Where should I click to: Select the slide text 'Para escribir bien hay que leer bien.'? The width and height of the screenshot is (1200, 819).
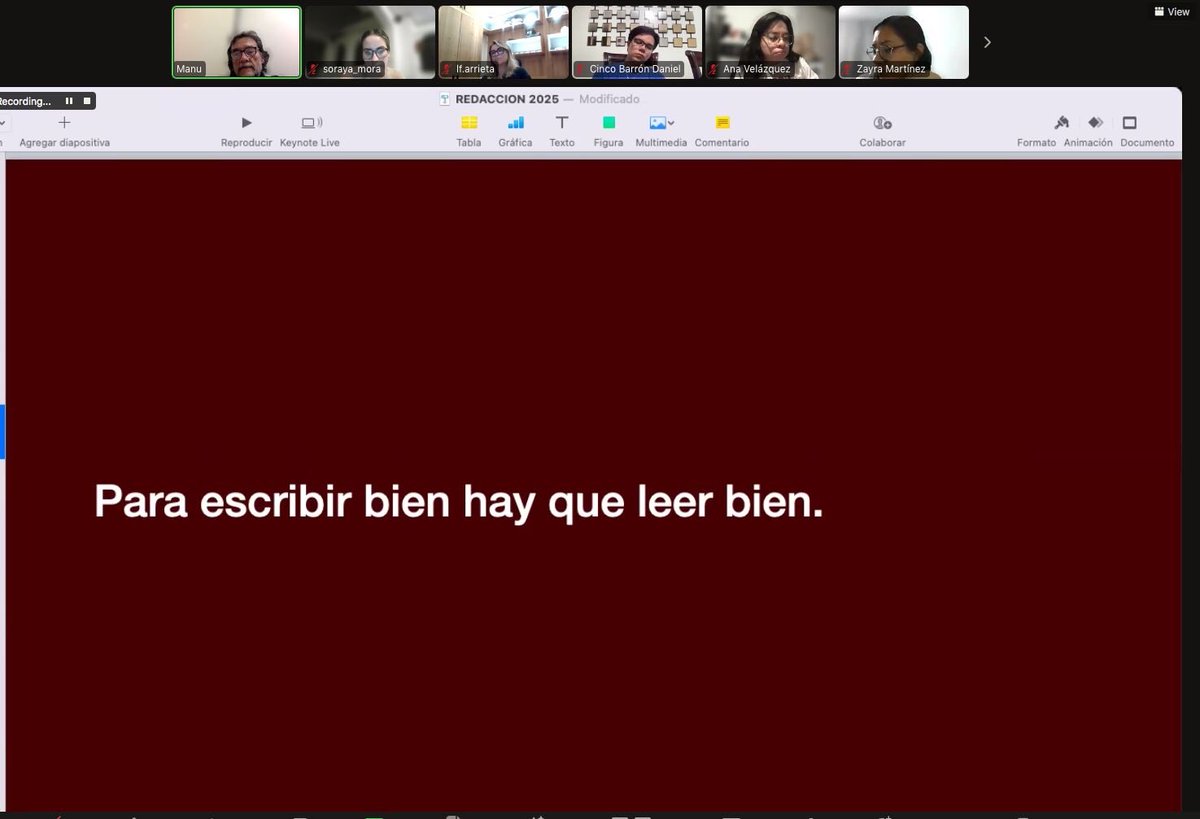point(459,501)
